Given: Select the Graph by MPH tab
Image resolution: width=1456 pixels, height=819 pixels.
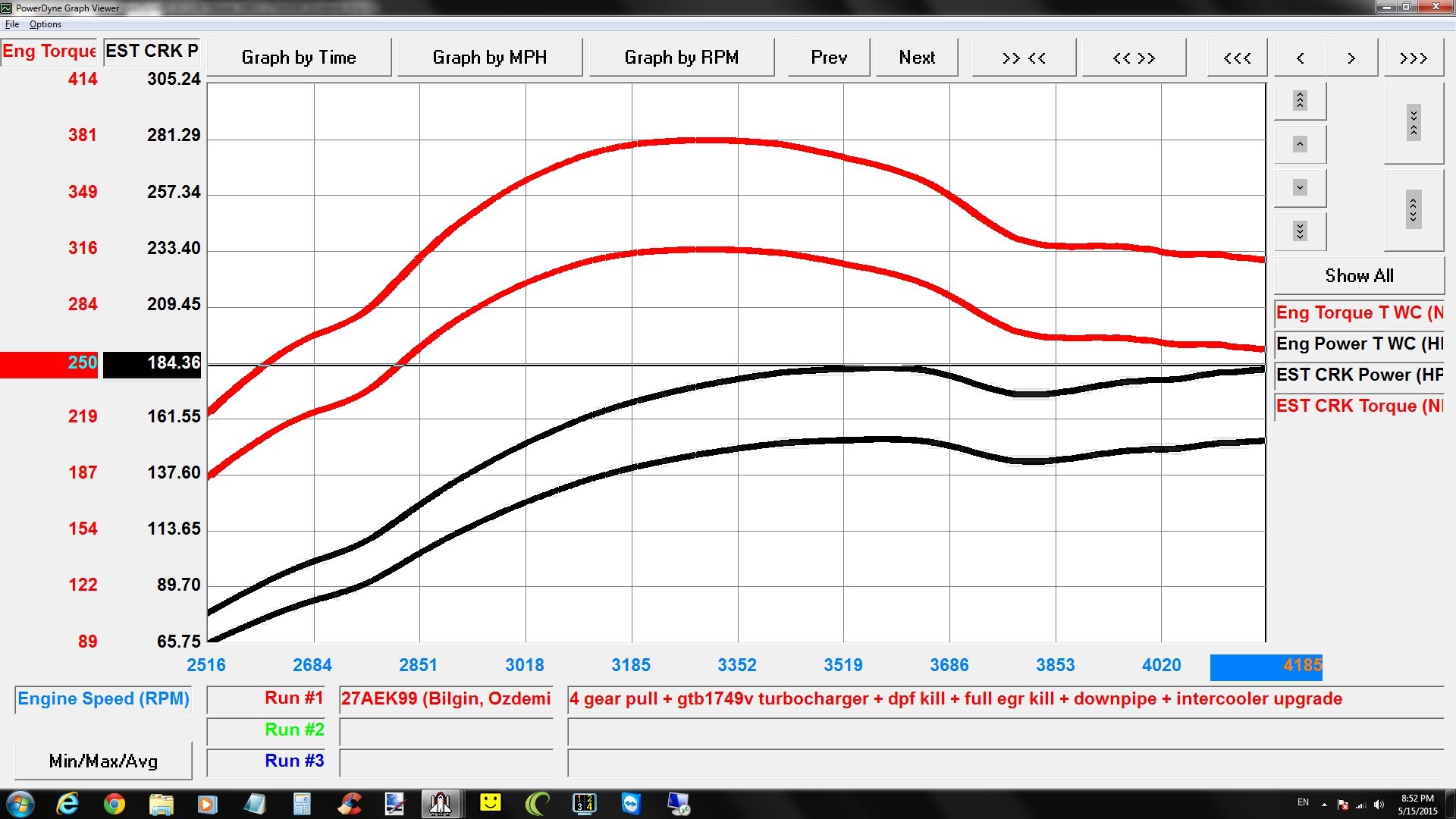Looking at the screenshot, I should pyautogui.click(x=489, y=56).
